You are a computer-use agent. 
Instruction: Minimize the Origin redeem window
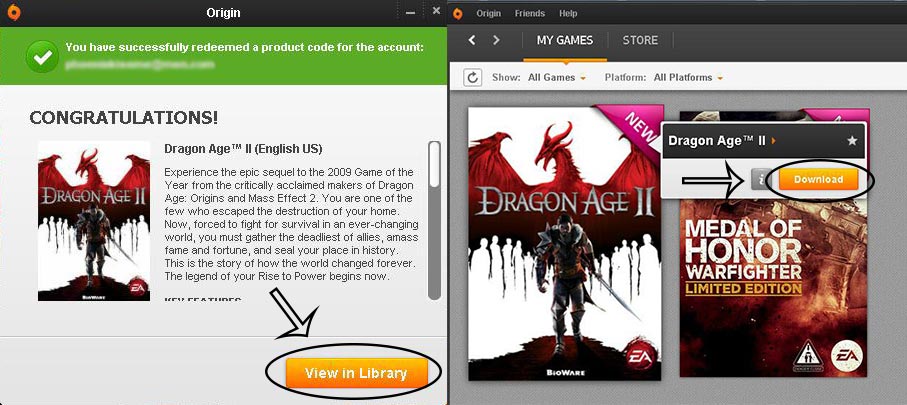coord(410,13)
